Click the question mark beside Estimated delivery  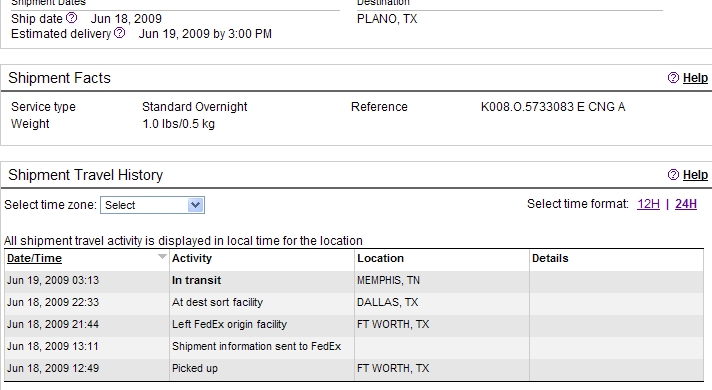[x=119, y=33]
